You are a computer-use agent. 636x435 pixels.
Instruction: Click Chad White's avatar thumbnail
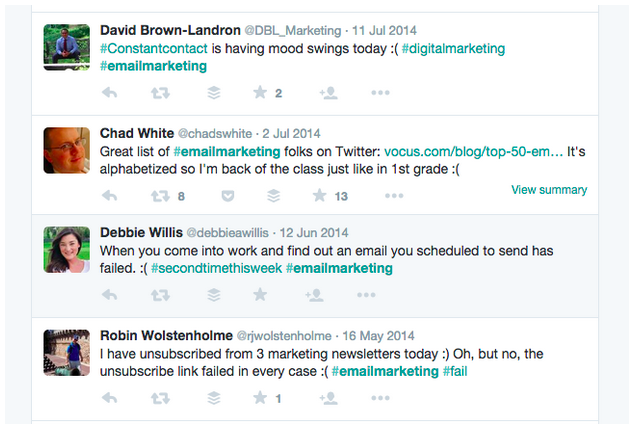pyautogui.click(x=67, y=150)
